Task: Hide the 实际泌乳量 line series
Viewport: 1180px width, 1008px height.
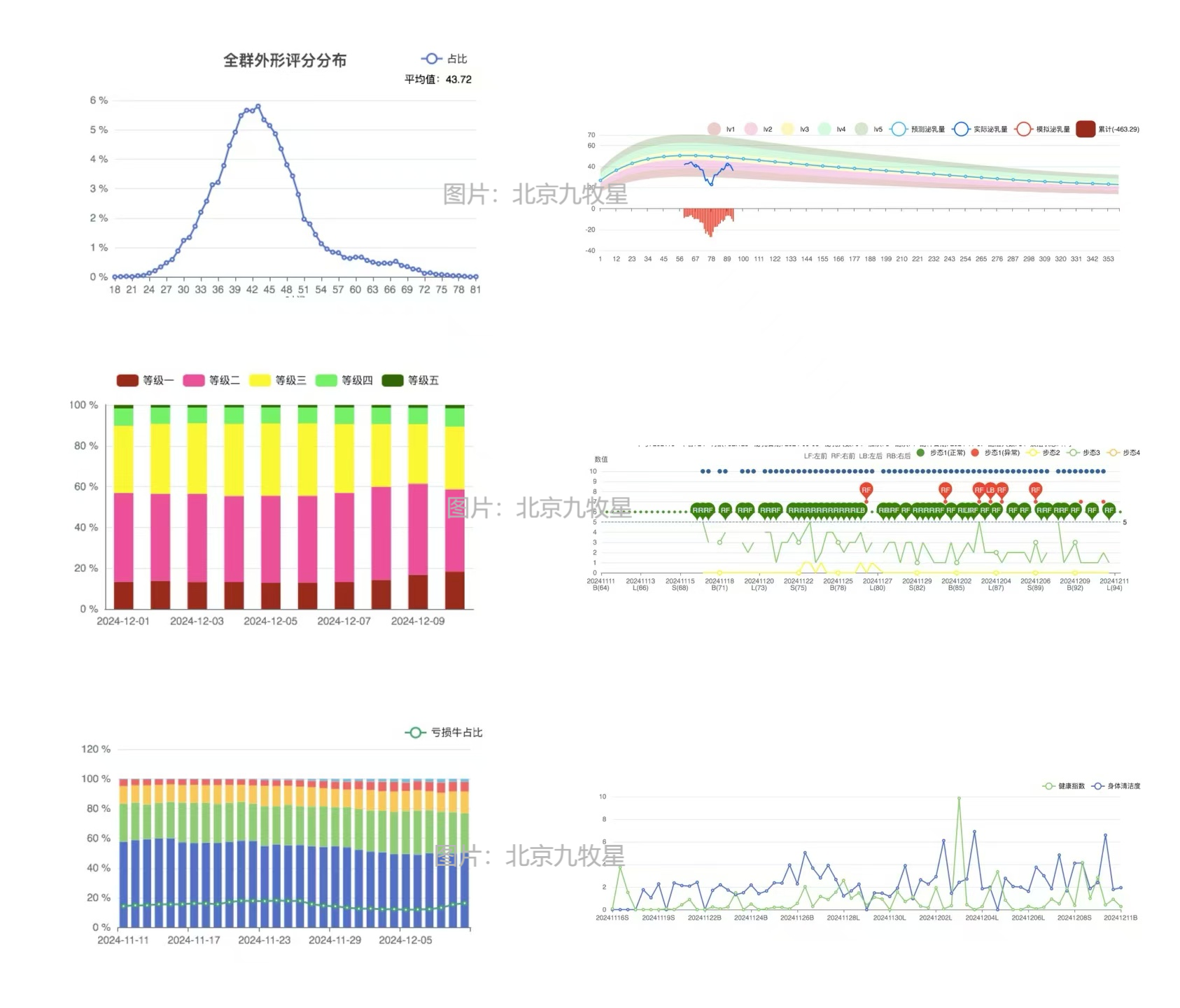Action: 961,129
